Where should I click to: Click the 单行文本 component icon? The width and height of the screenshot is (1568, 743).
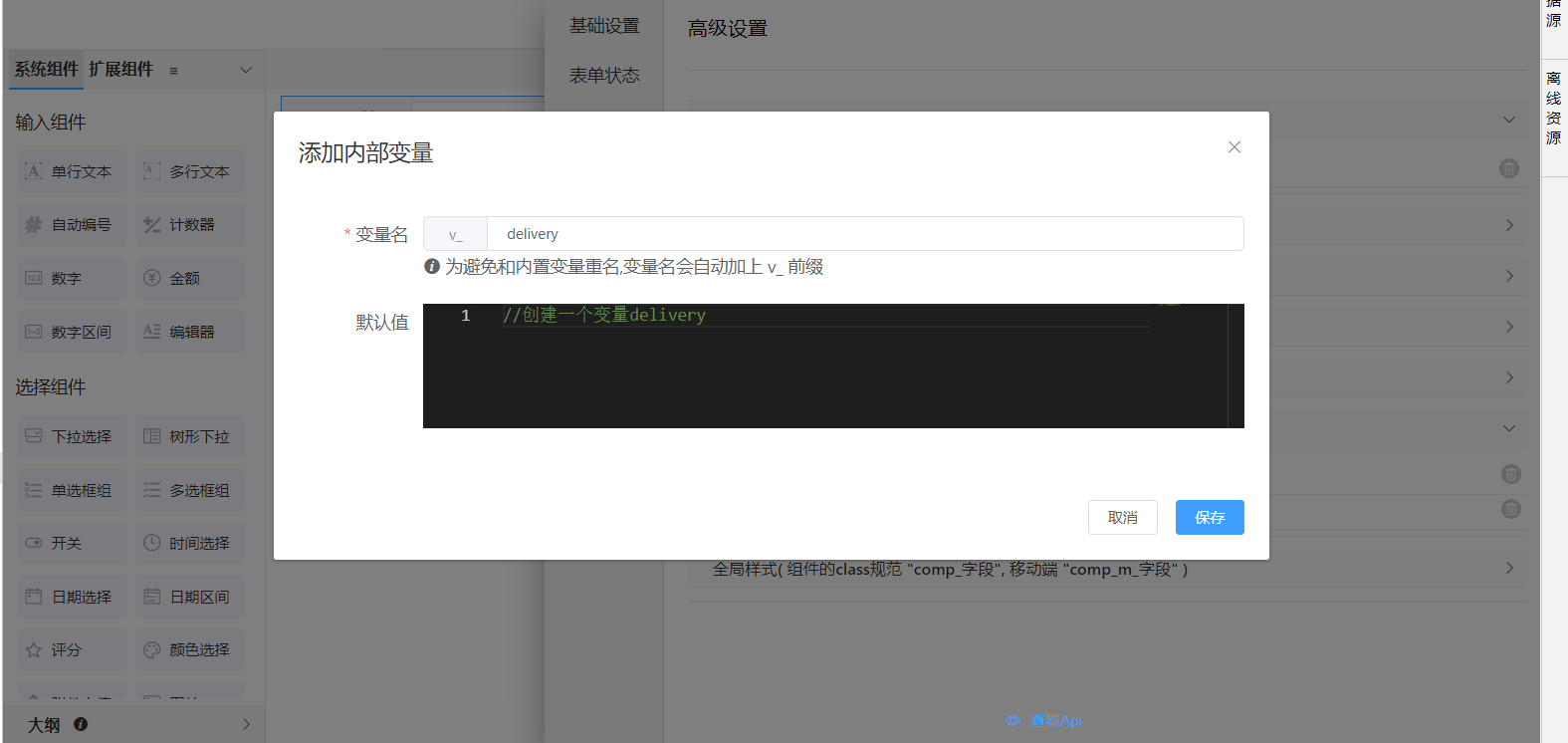(34, 171)
